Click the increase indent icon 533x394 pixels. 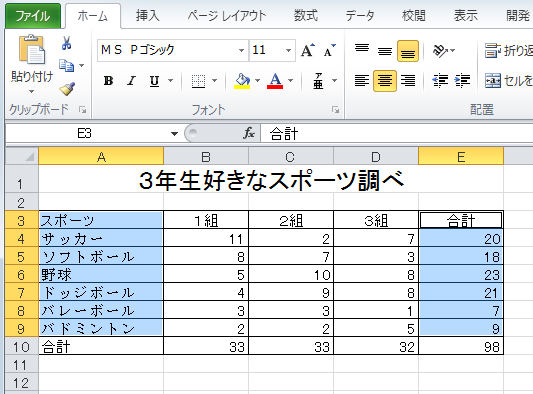point(462,81)
